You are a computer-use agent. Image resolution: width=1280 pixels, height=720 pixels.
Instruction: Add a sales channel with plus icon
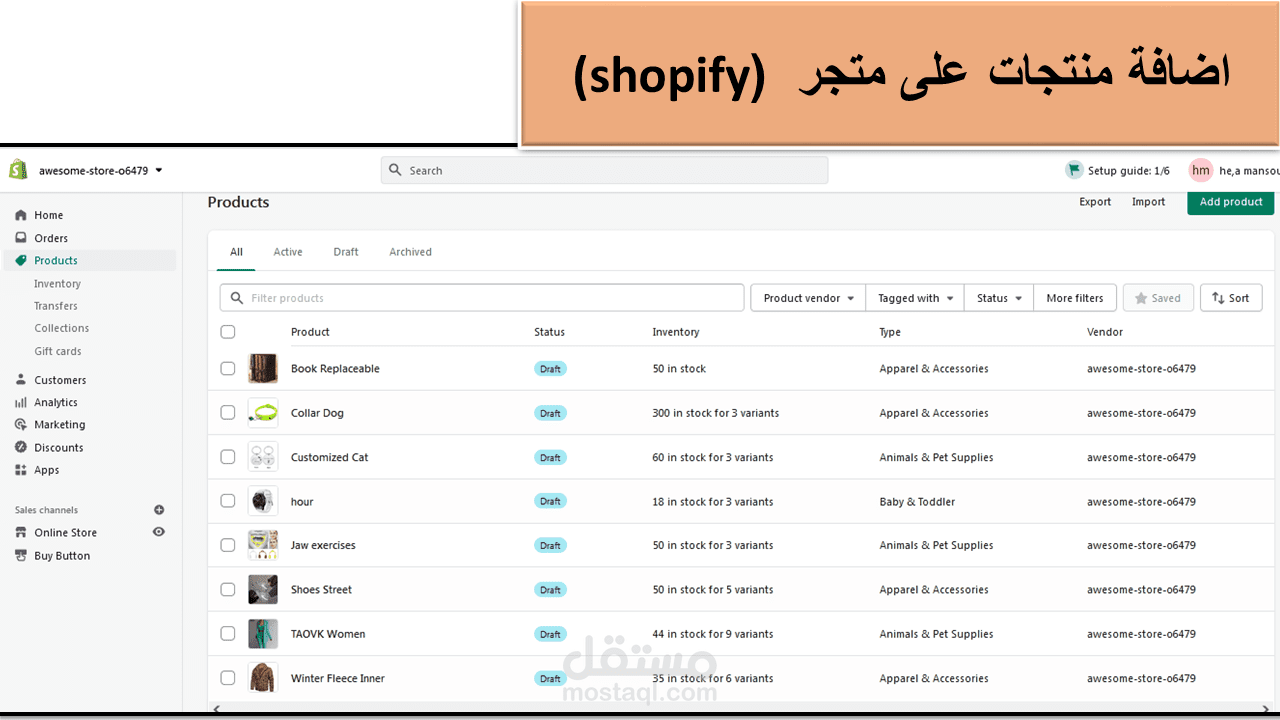[159, 510]
